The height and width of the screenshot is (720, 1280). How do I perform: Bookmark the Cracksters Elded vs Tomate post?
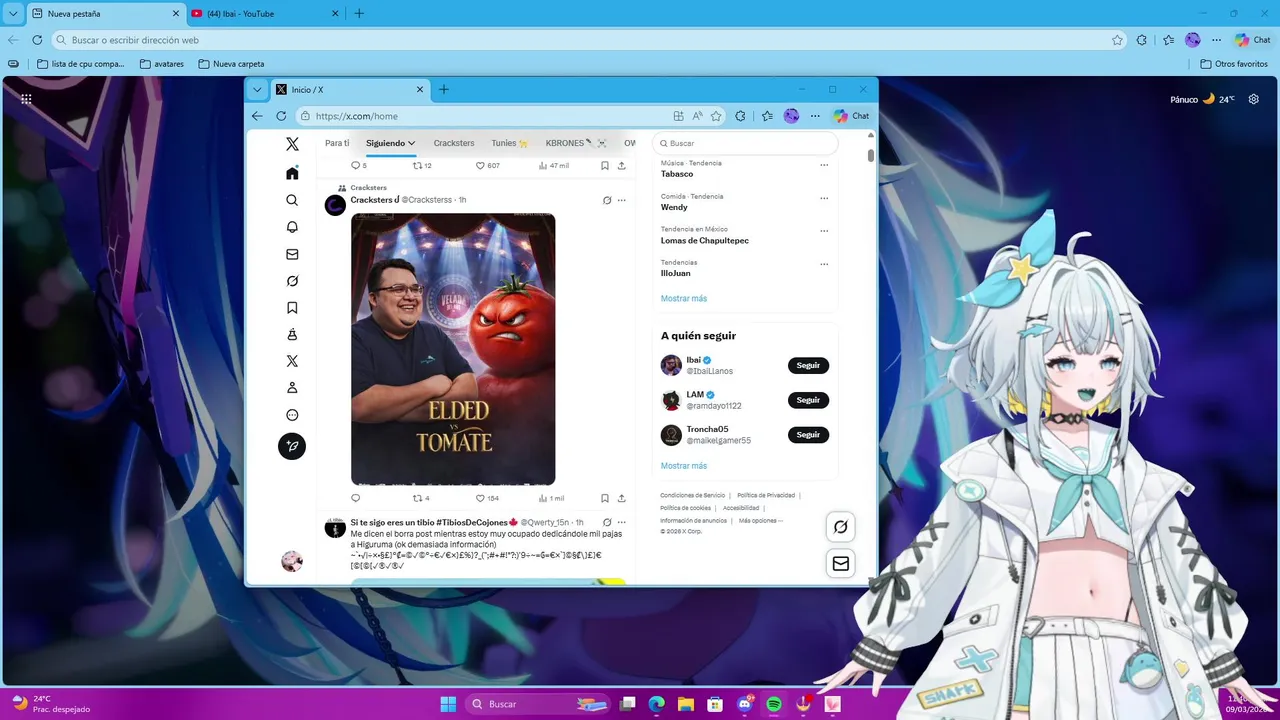pyautogui.click(x=605, y=498)
